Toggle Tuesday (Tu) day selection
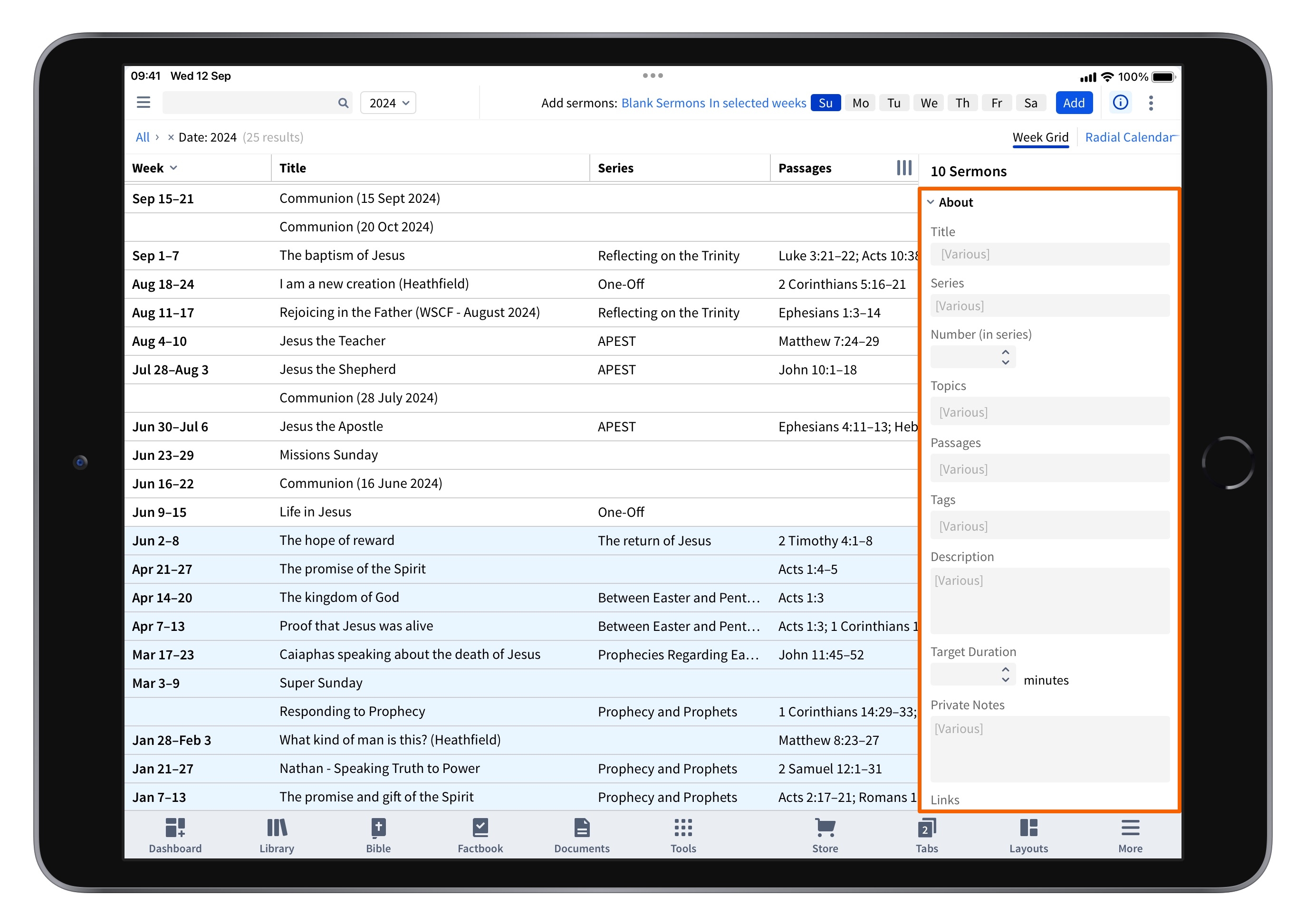This screenshot has height=924, width=1306. [x=894, y=103]
